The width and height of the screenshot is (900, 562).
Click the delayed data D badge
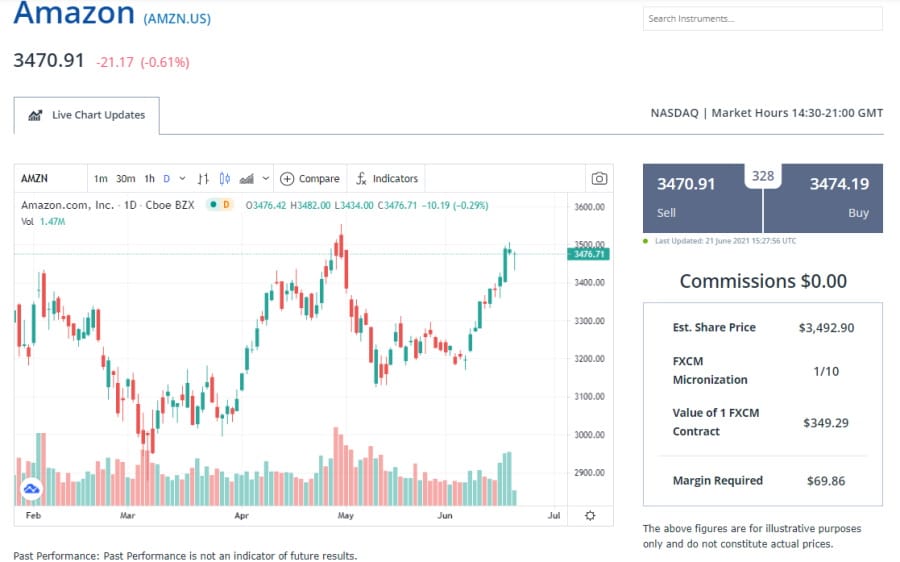pyautogui.click(x=226, y=205)
